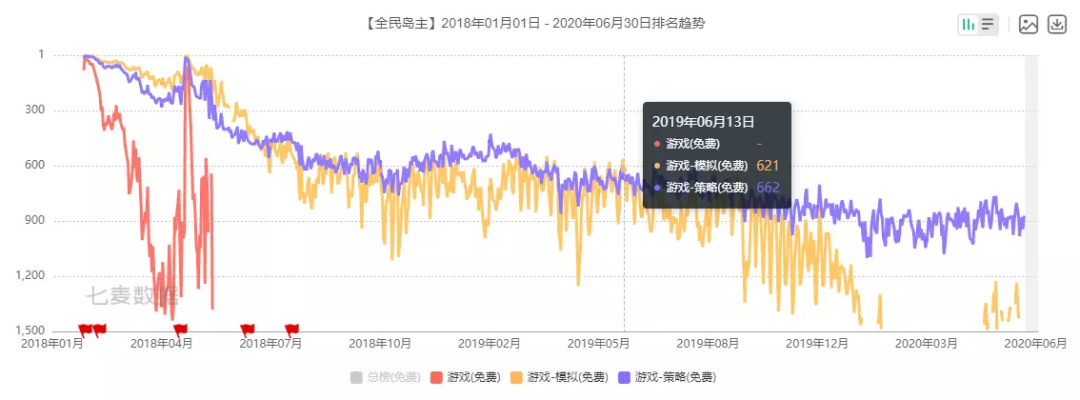The width and height of the screenshot is (1080, 400).
Task: Click the tooltip value 662
Action: pos(767,187)
